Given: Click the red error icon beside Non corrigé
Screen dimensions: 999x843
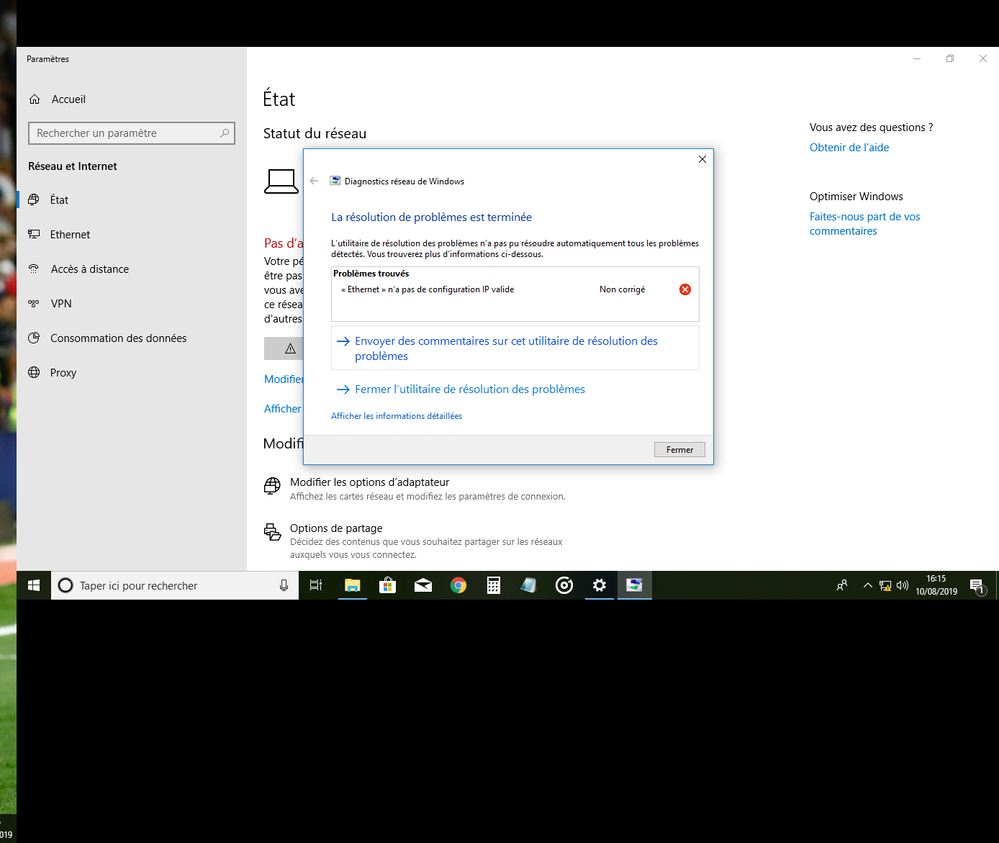Looking at the screenshot, I should pyautogui.click(x=685, y=289).
